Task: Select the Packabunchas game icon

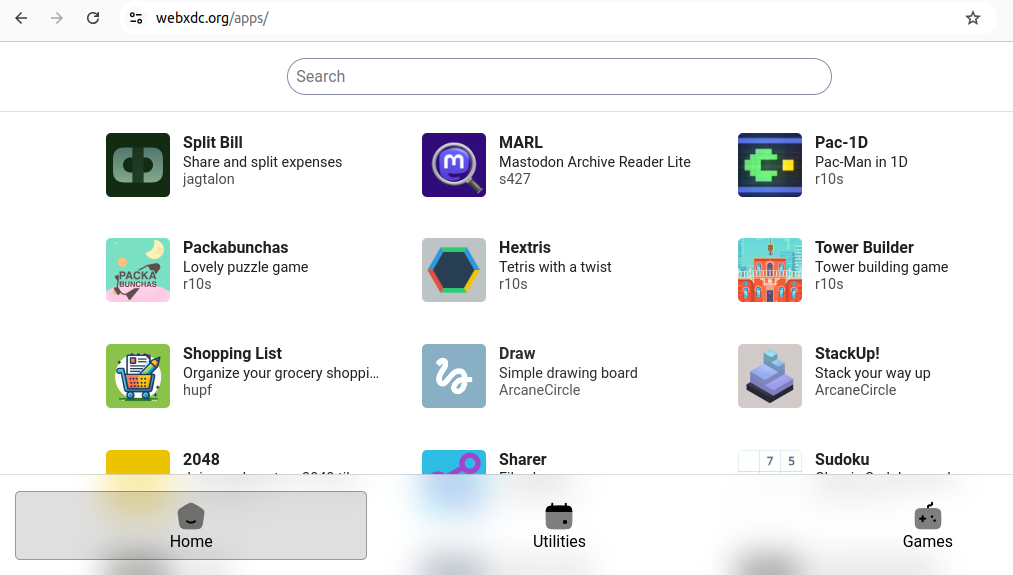Action: click(138, 270)
